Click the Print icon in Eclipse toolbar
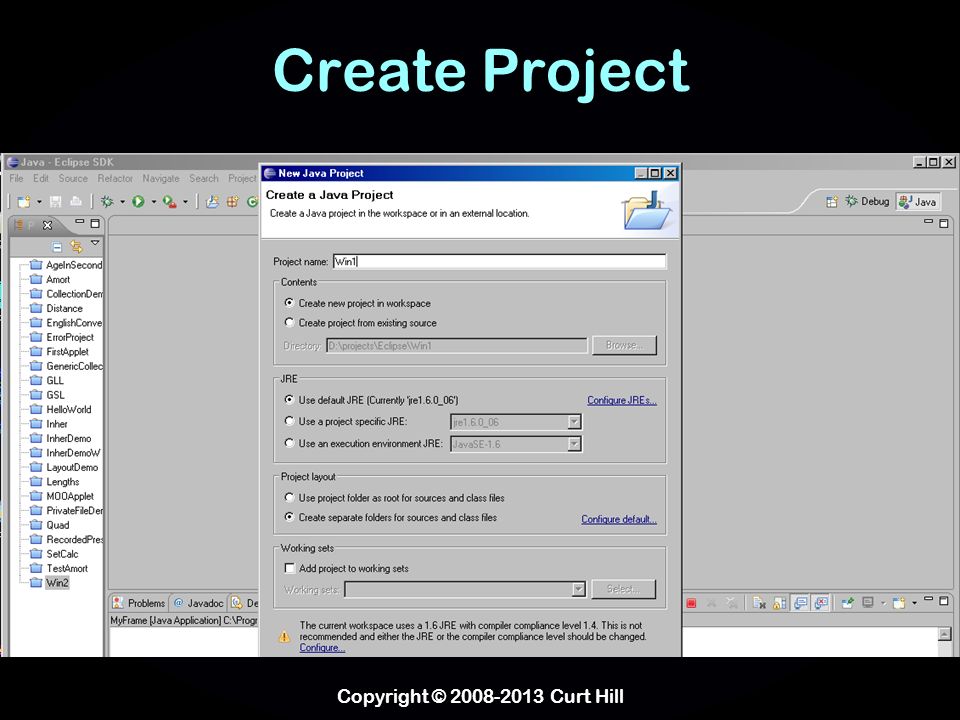Image resolution: width=960 pixels, height=720 pixels. [x=76, y=201]
